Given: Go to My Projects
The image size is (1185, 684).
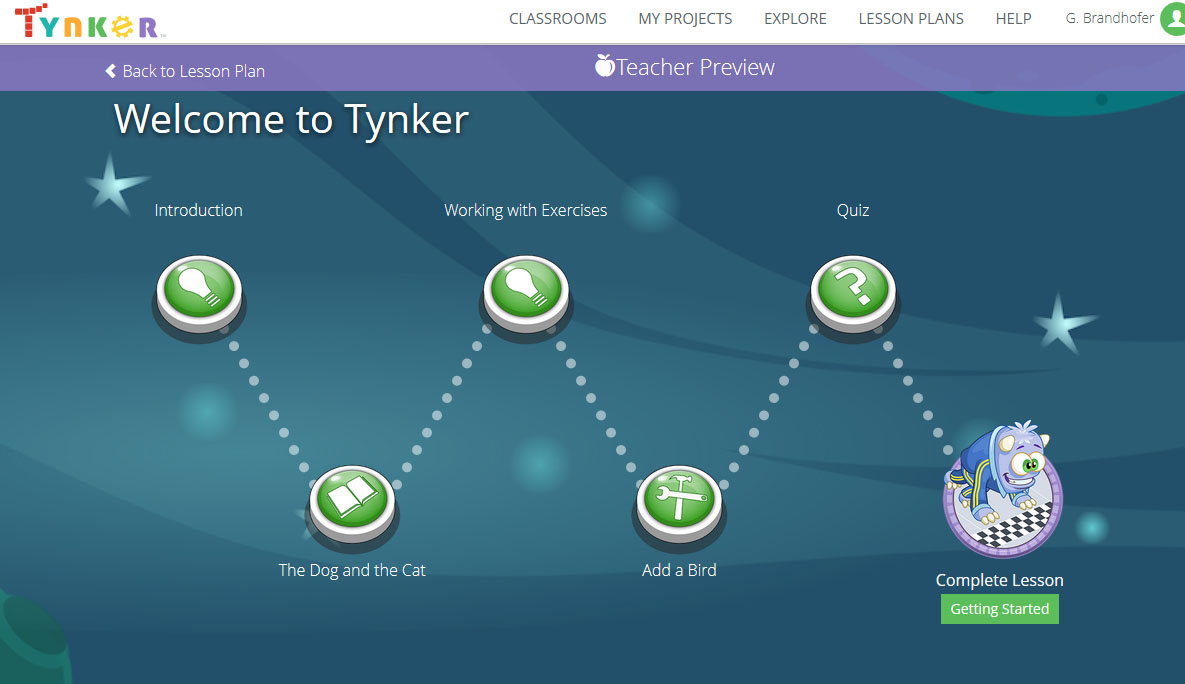Looking at the screenshot, I should (685, 19).
